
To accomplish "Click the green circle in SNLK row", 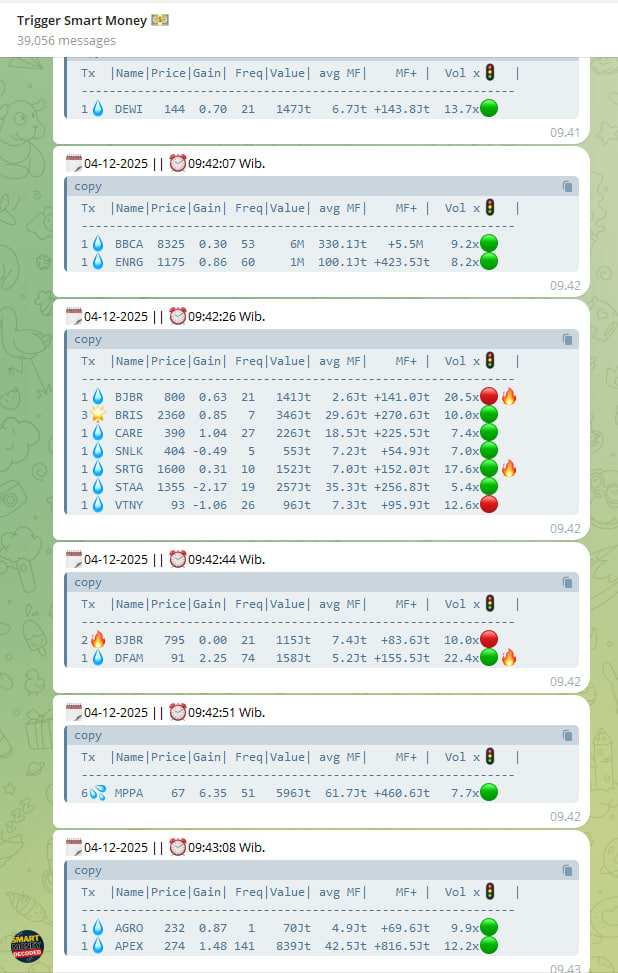I will coord(489,451).
